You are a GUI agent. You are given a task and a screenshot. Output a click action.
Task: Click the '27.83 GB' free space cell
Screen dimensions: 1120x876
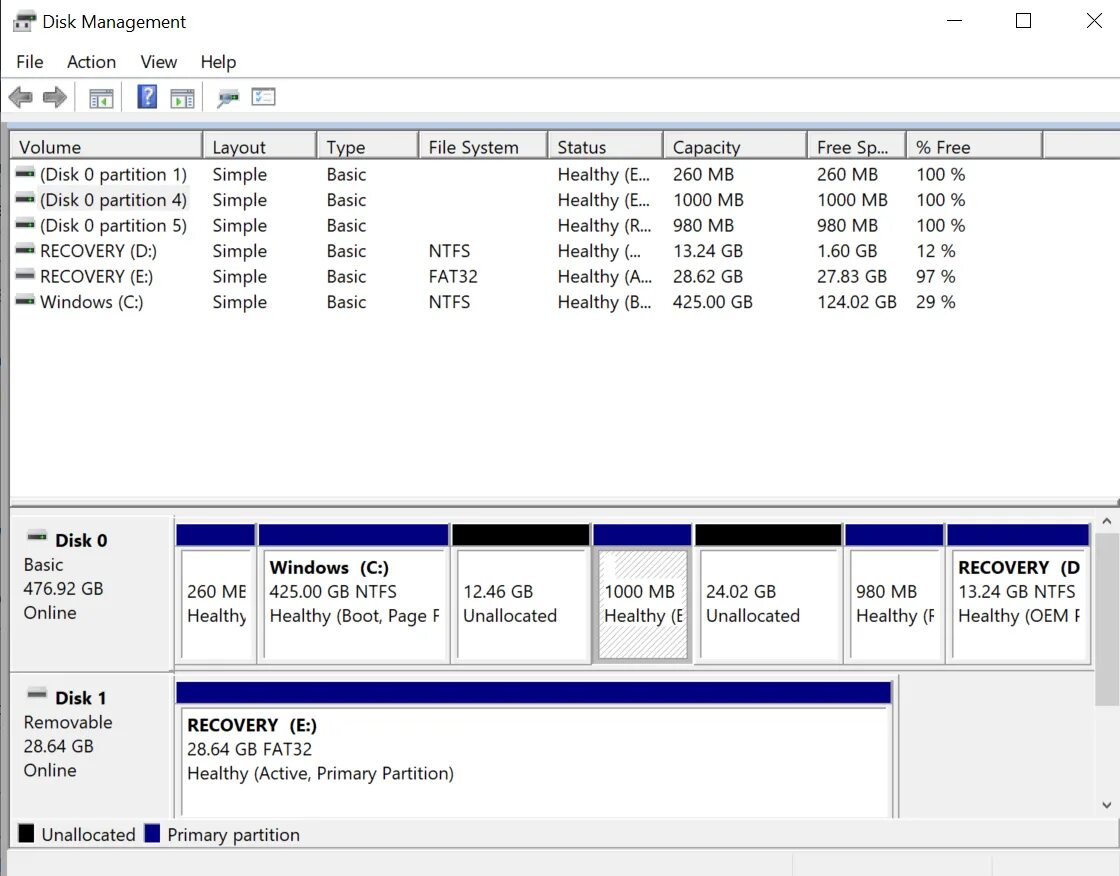(x=851, y=277)
